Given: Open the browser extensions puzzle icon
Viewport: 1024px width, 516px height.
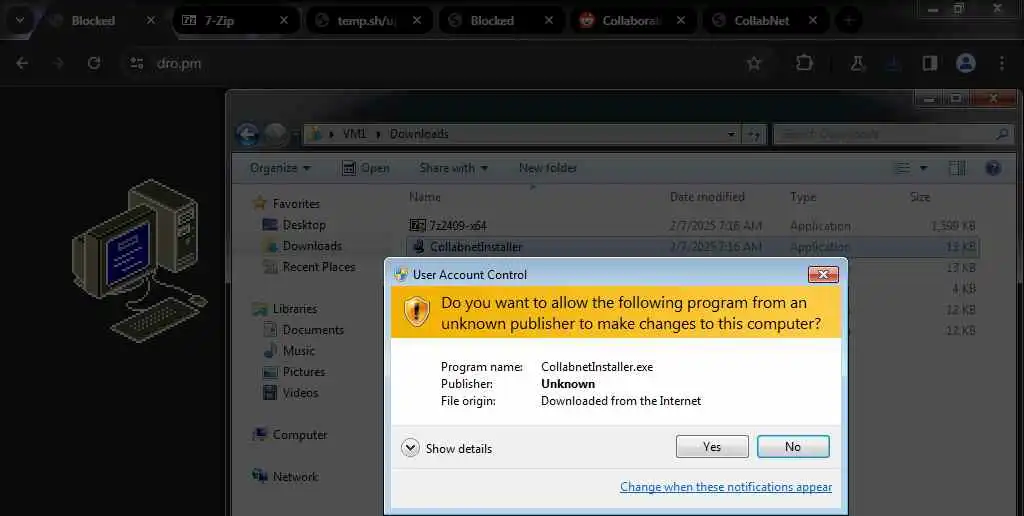Looking at the screenshot, I should 805,63.
